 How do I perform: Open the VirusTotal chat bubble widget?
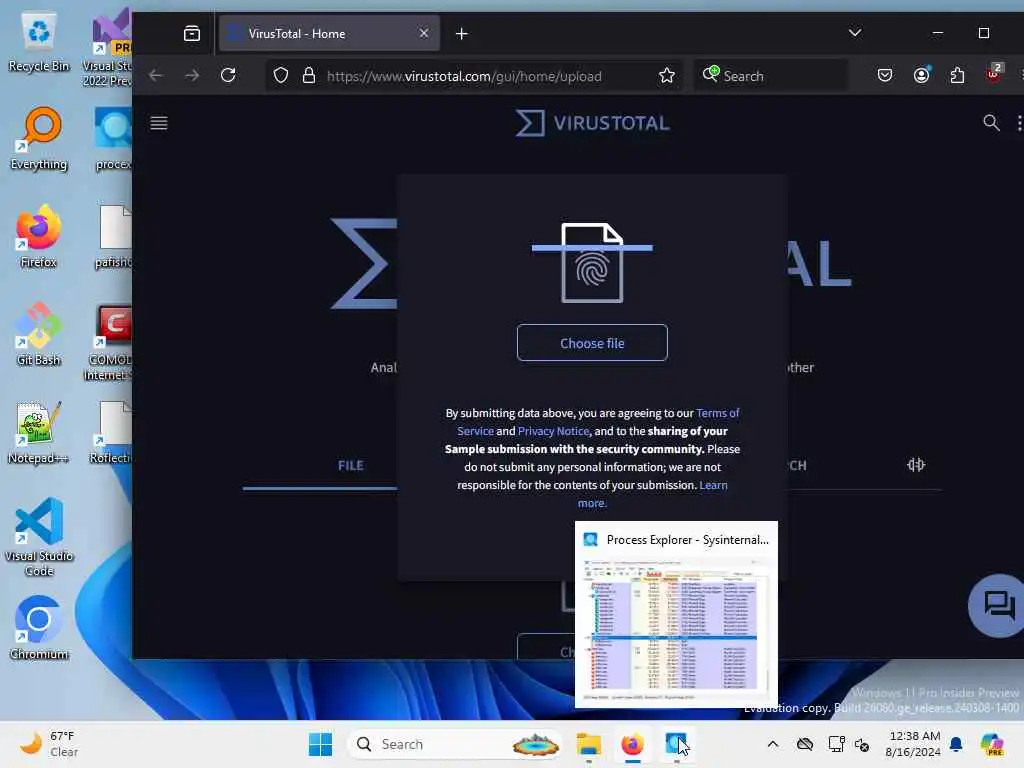(x=997, y=605)
